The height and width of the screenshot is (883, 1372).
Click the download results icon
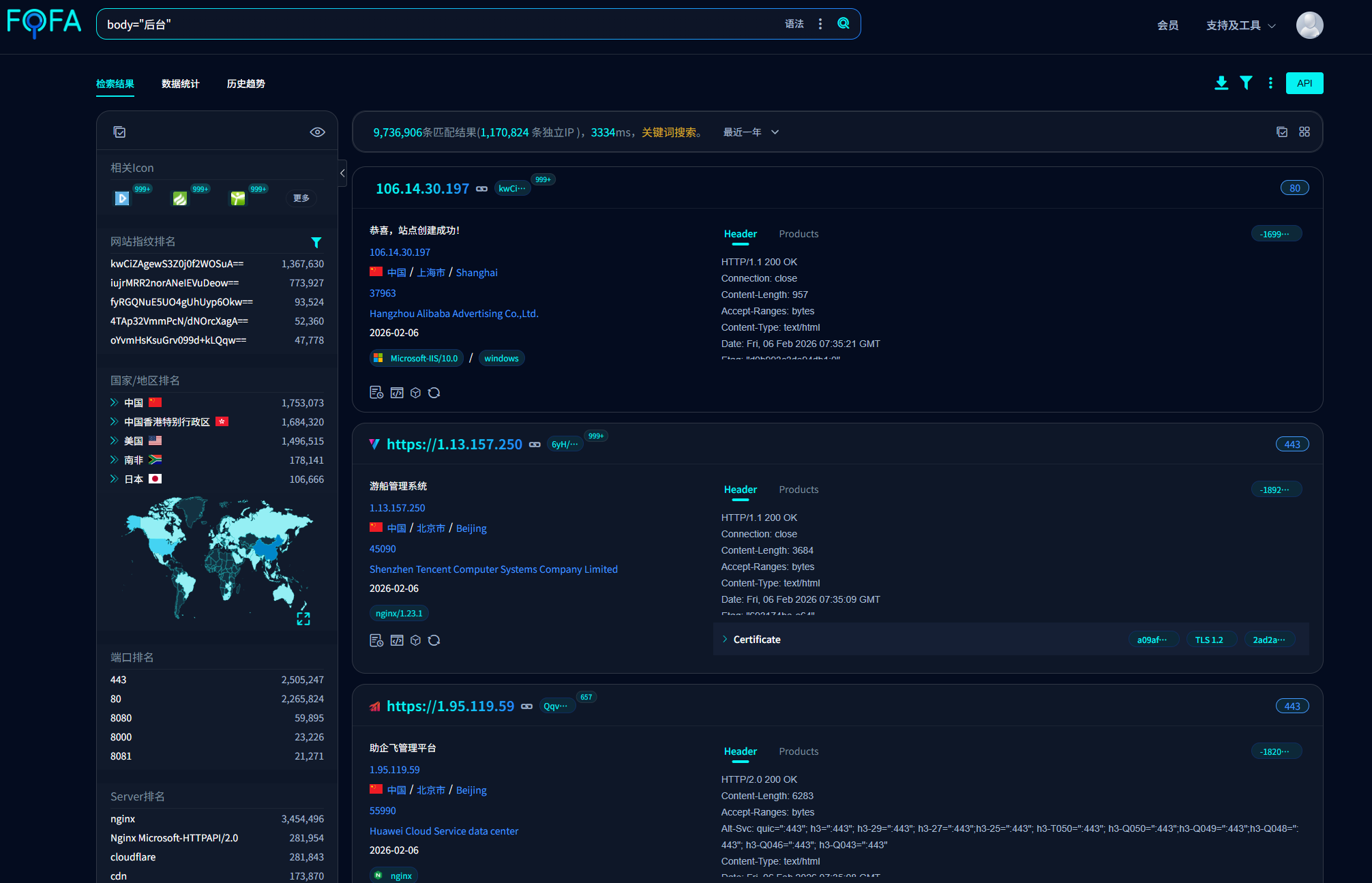pos(1221,83)
